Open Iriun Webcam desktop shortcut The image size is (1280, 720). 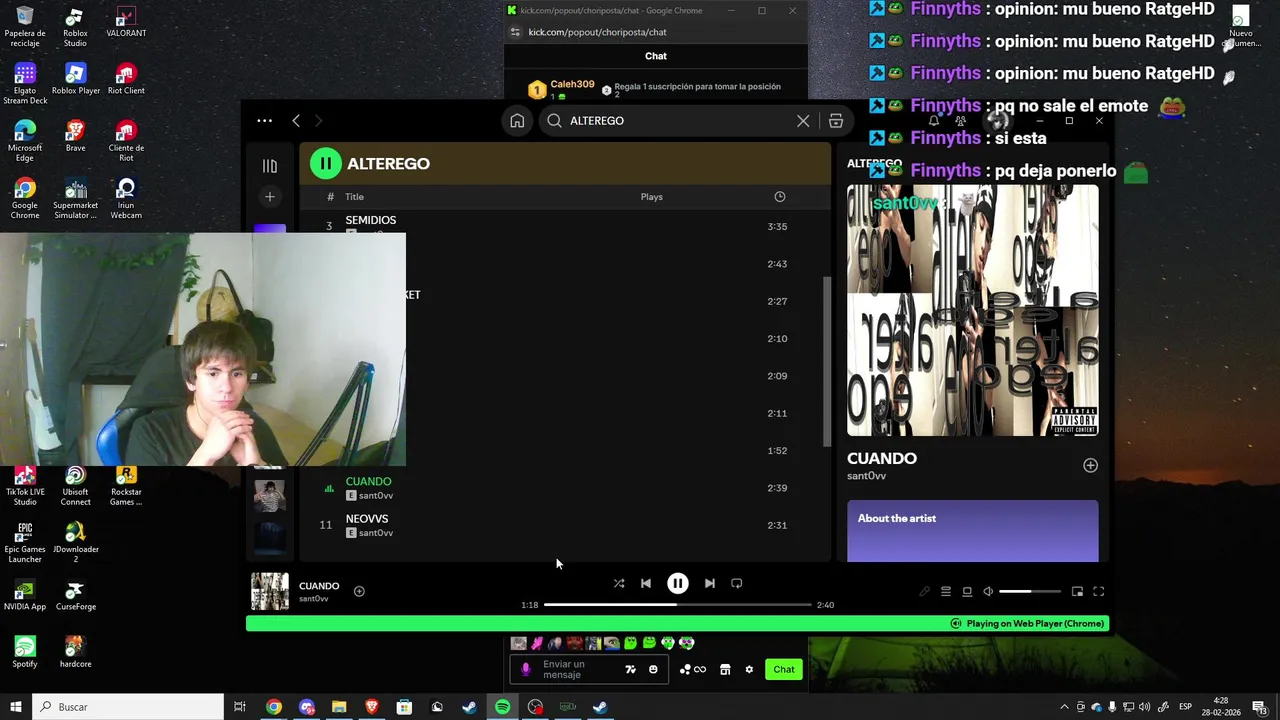pyautogui.click(x=126, y=199)
